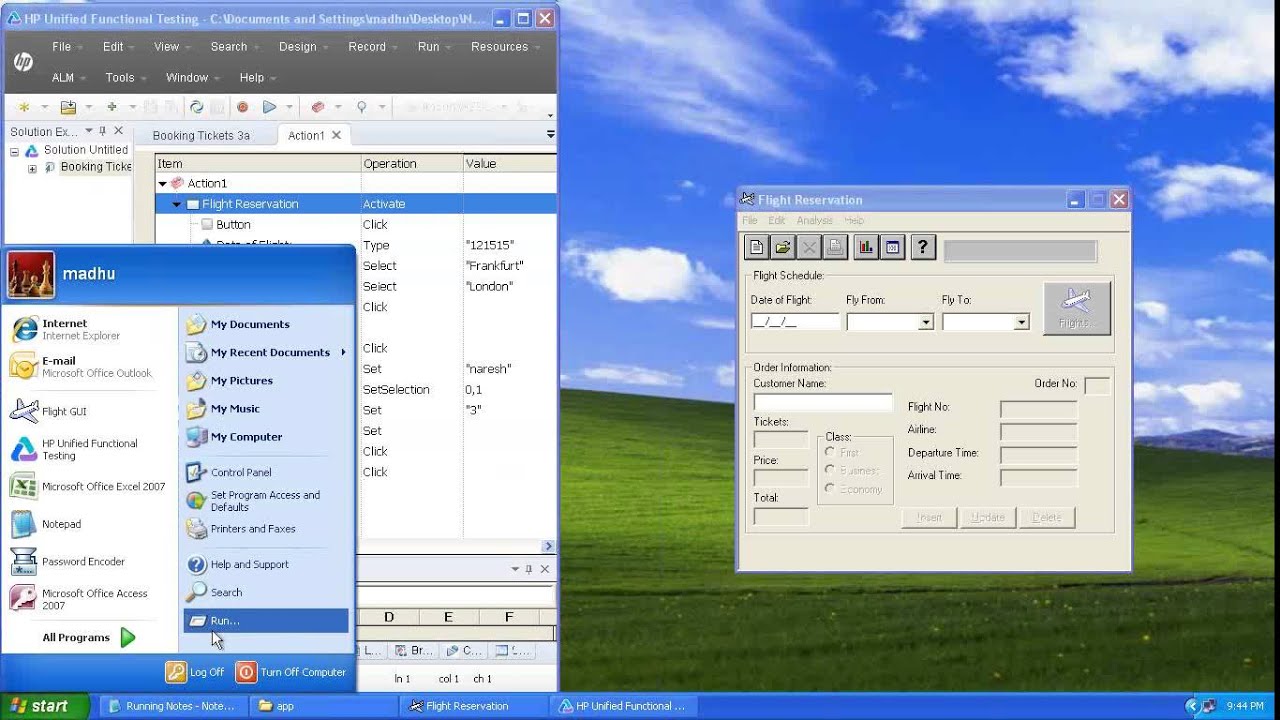Click the Operation column header

[411, 164]
